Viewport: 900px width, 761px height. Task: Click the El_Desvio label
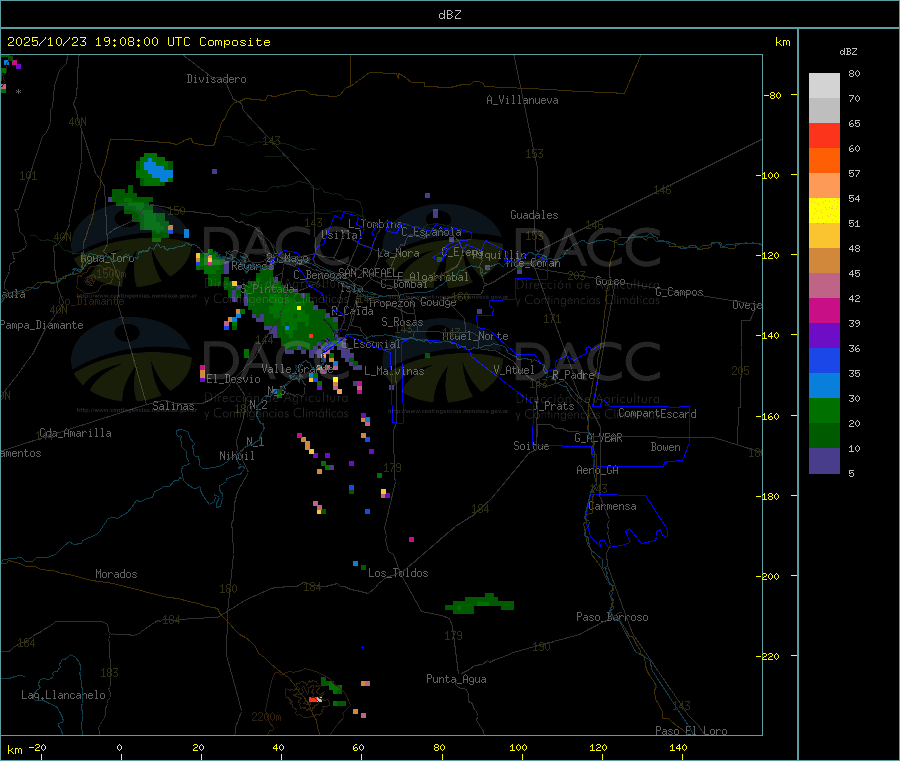tap(233, 379)
